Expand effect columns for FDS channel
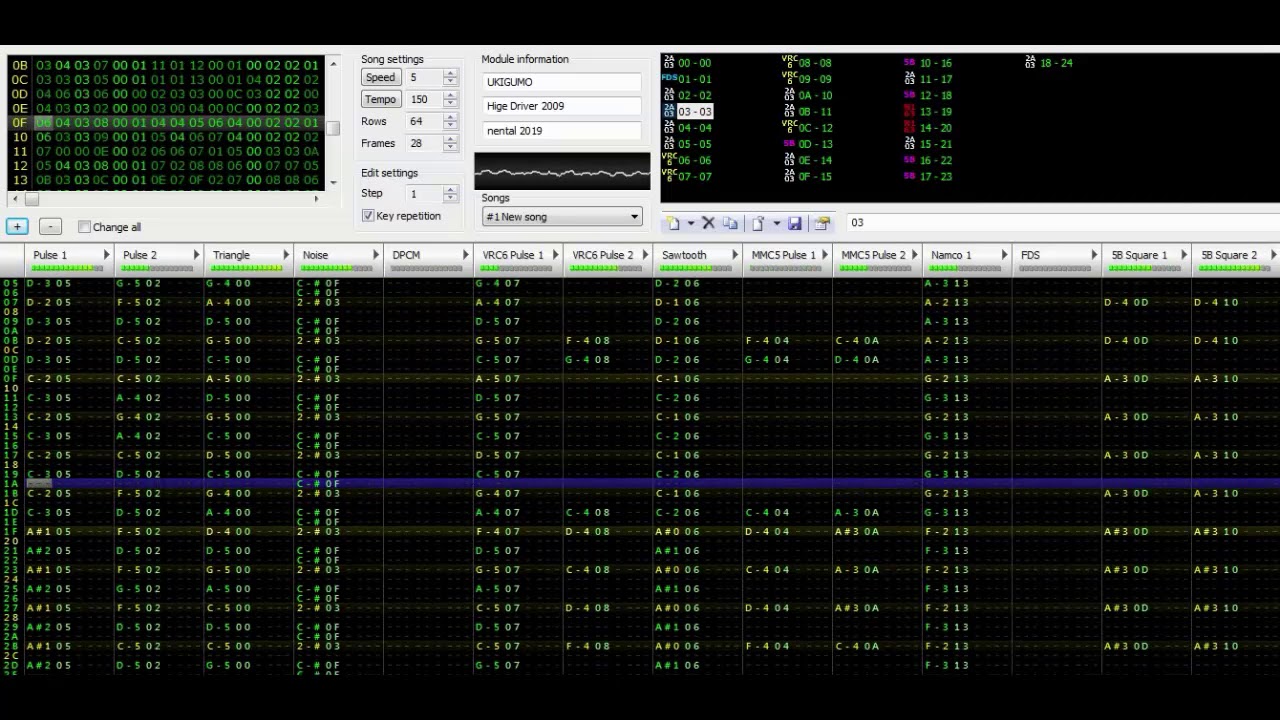The image size is (1280, 720). [1095, 255]
